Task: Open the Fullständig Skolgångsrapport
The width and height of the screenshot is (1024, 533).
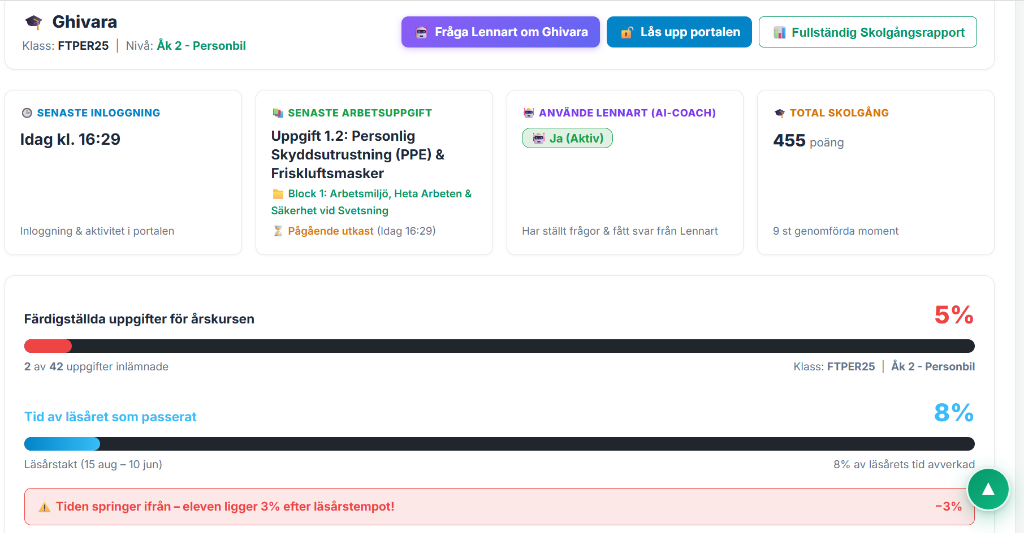Action: pos(868,33)
